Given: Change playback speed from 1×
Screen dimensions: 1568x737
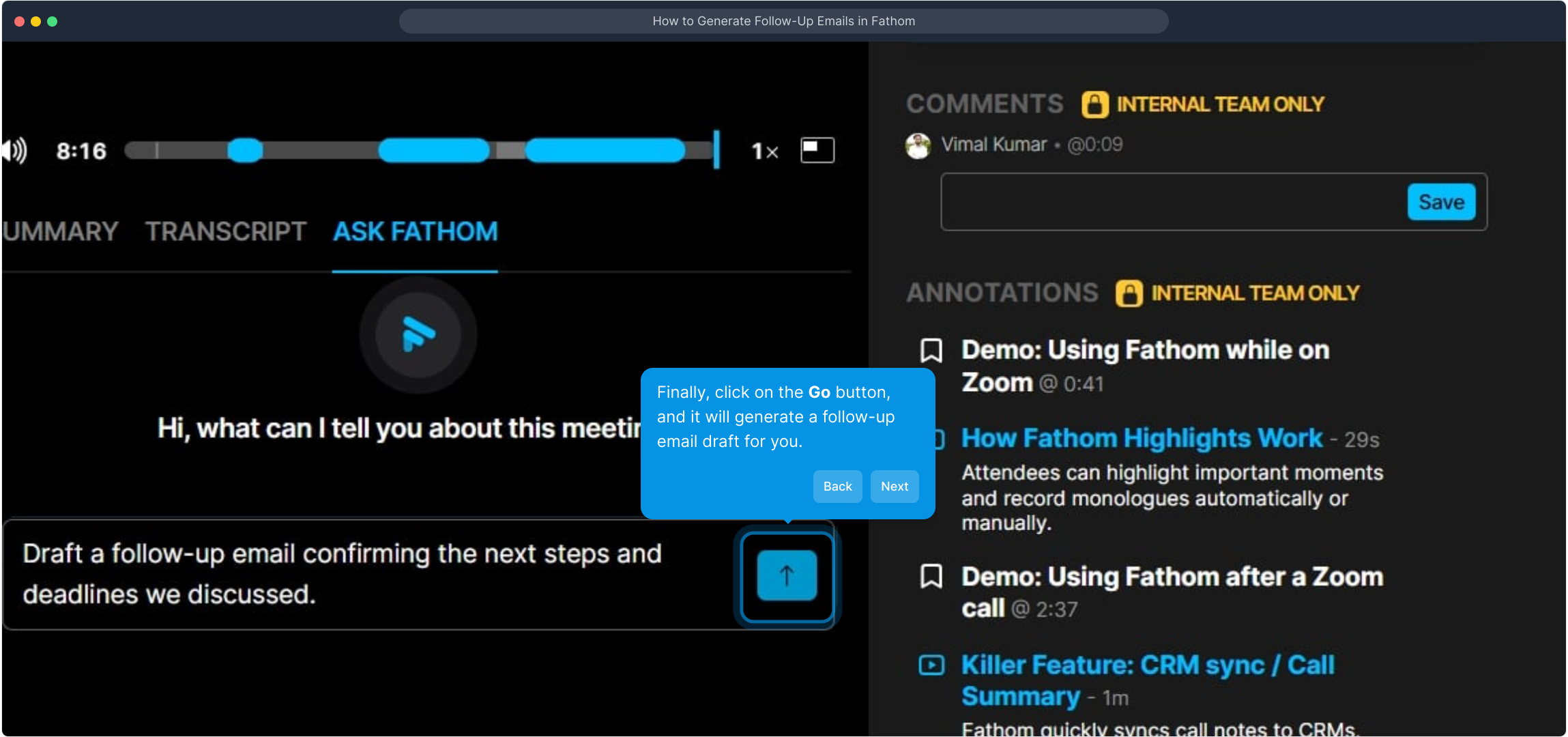Looking at the screenshot, I should pyautogui.click(x=765, y=151).
